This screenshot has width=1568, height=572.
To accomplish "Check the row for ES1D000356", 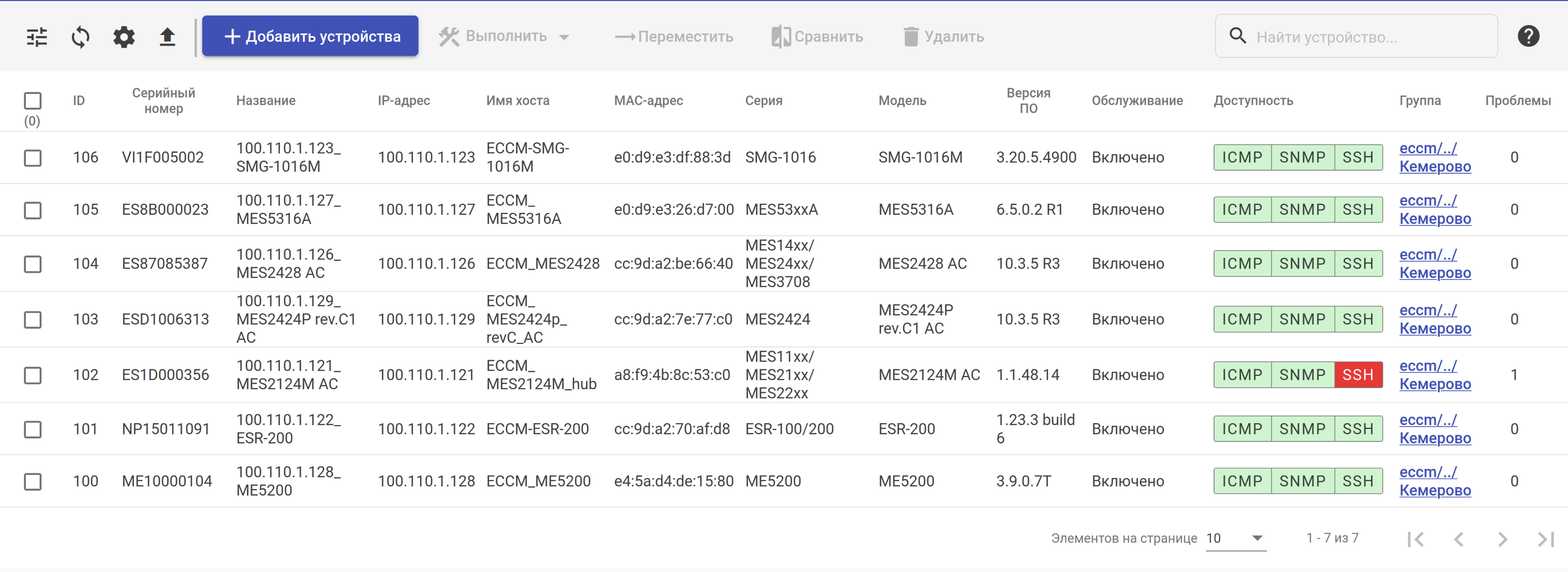I will tap(32, 374).
